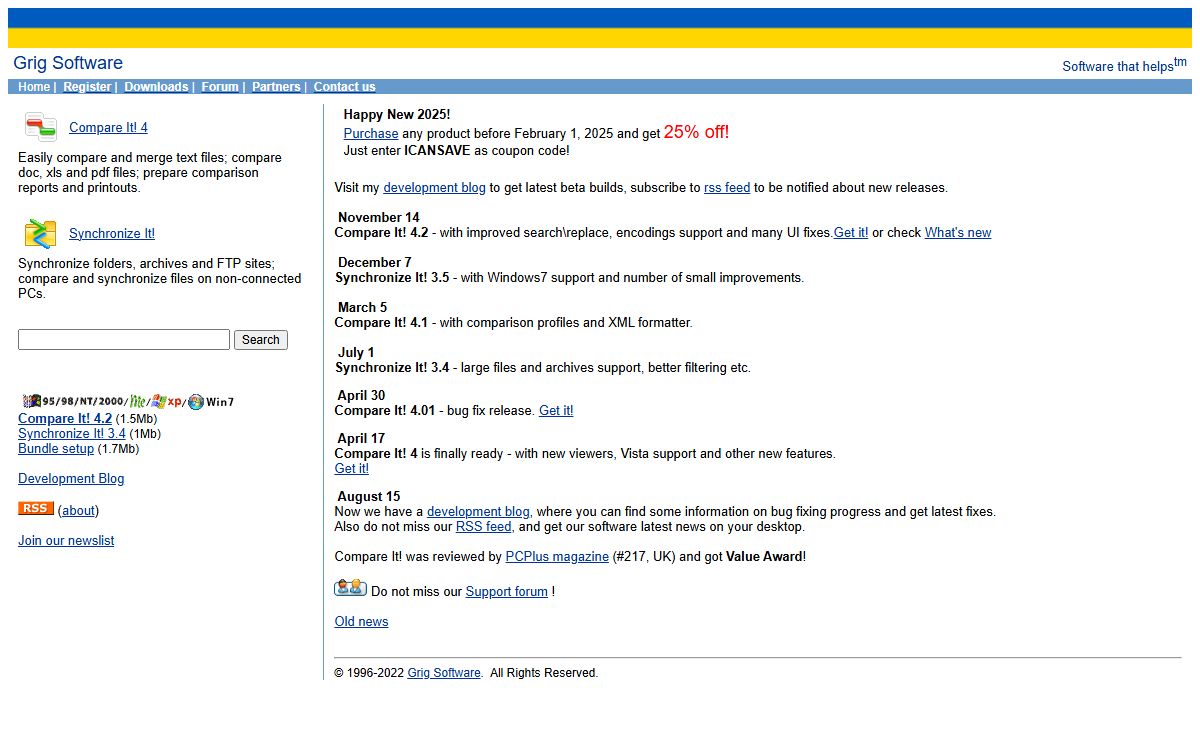Image resolution: width=1200 pixels, height=740 pixels.
Task: Click the ICANSAVE coupon code text
Action: (437, 151)
